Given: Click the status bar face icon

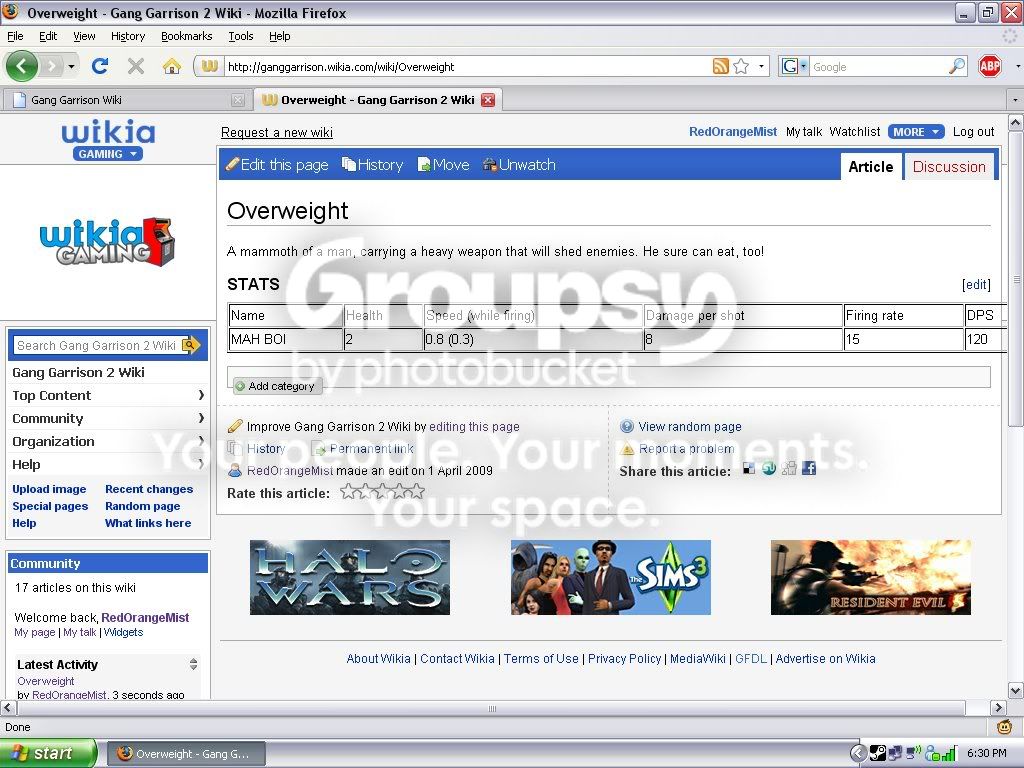Looking at the screenshot, I should pyautogui.click(x=1004, y=726).
